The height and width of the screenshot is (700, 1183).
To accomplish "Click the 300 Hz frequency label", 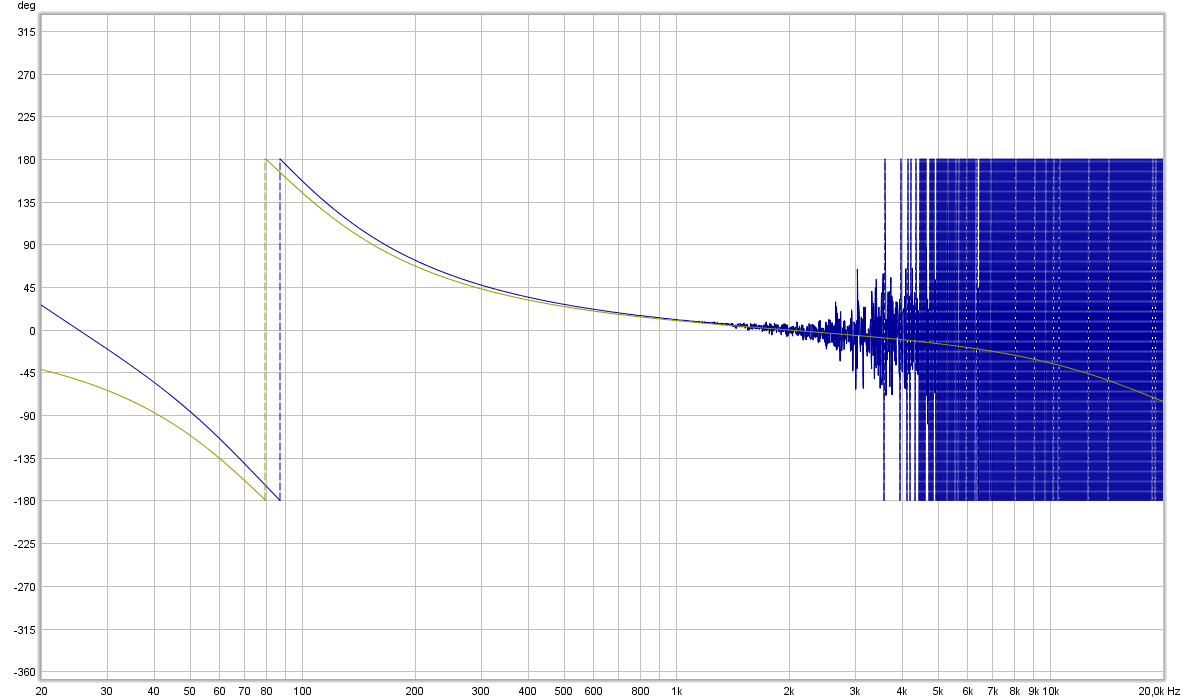I will [480, 691].
